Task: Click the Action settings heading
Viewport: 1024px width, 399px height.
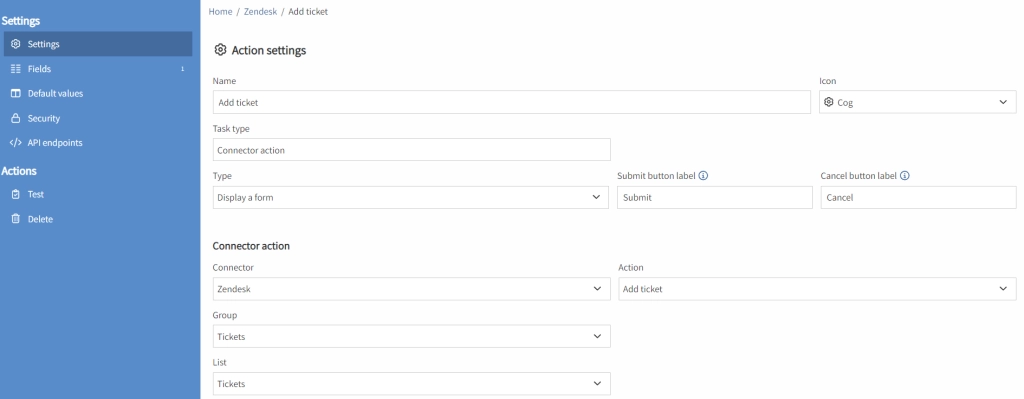Action: pos(268,50)
